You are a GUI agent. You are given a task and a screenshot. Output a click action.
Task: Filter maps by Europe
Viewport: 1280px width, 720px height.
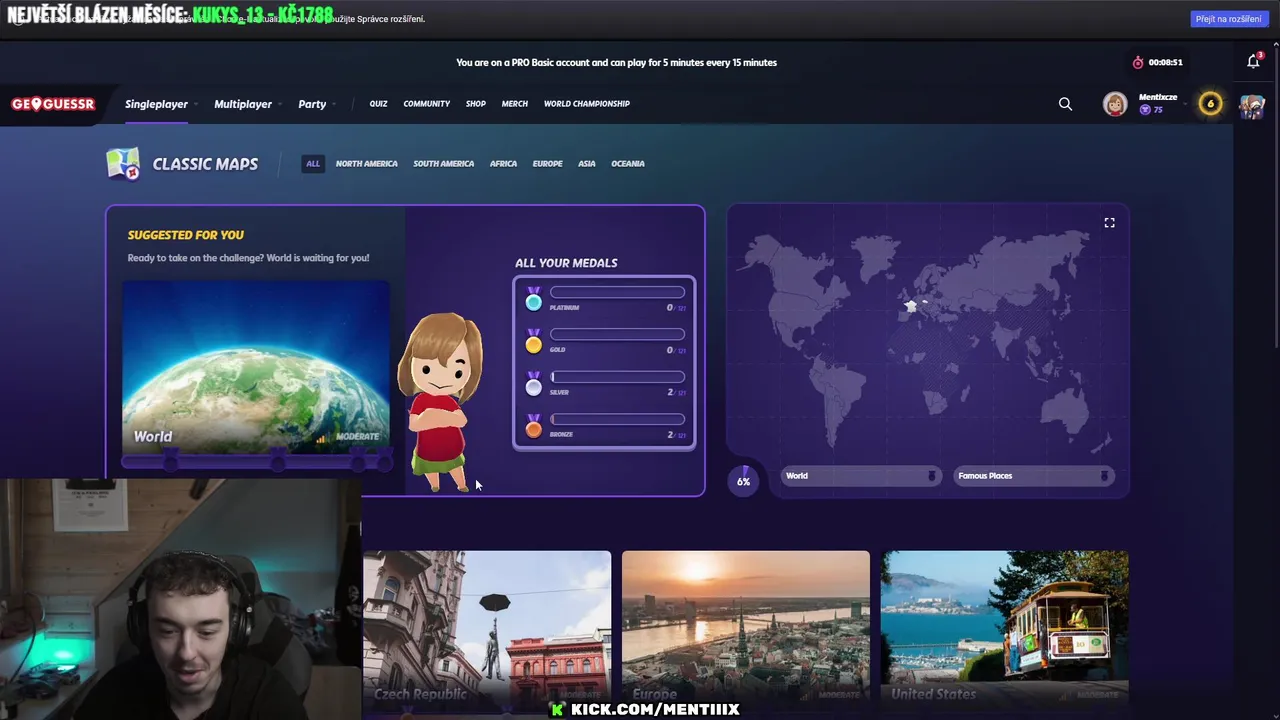[x=548, y=164]
